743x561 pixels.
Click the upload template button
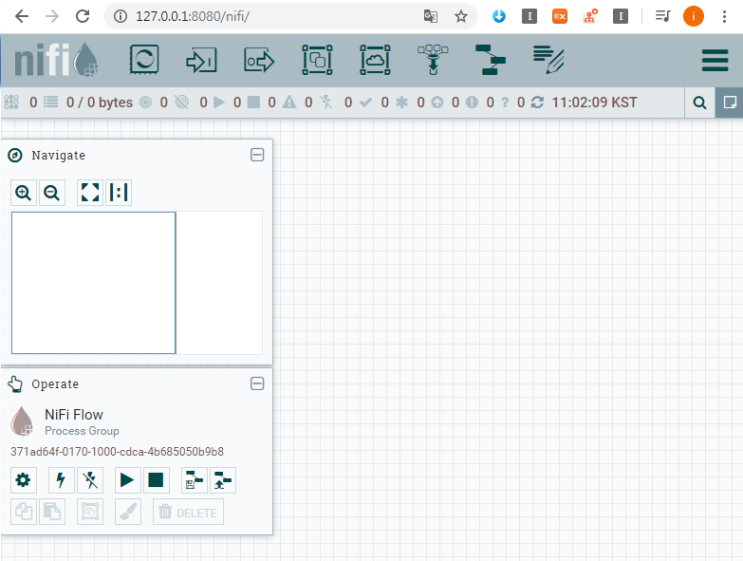pyautogui.click(x=223, y=480)
